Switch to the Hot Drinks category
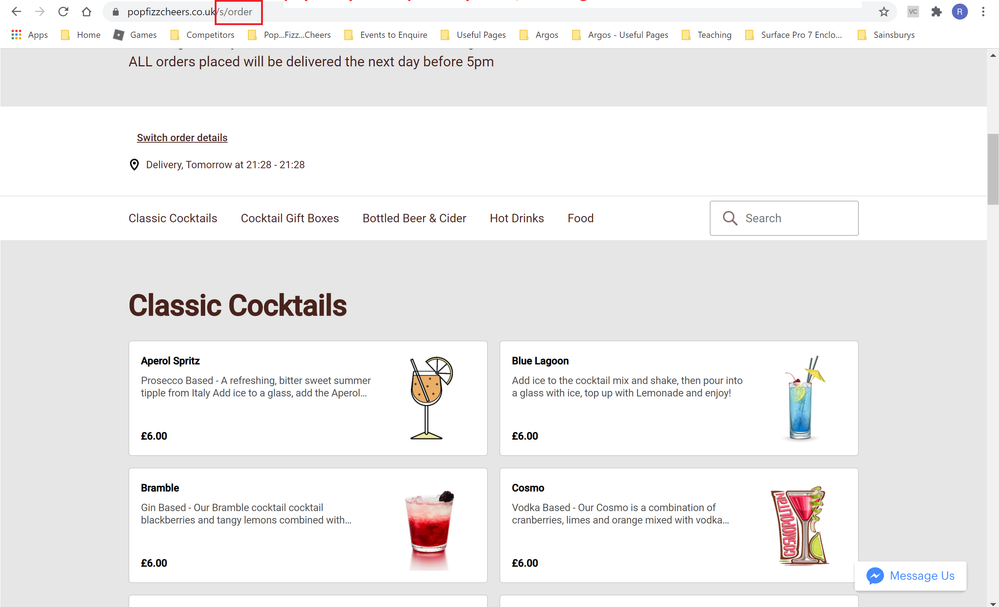This screenshot has height=607, width=999. pos(517,218)
